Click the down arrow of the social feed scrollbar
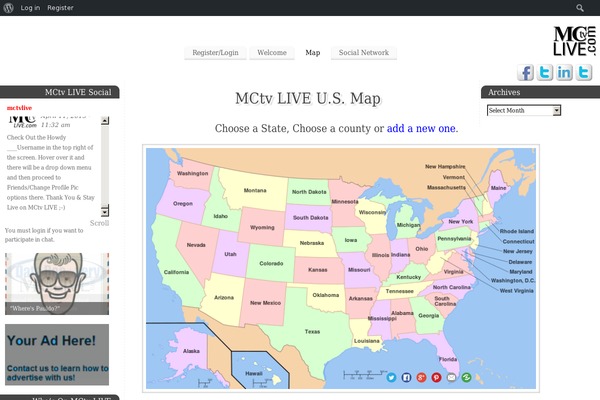 point(105,211)
